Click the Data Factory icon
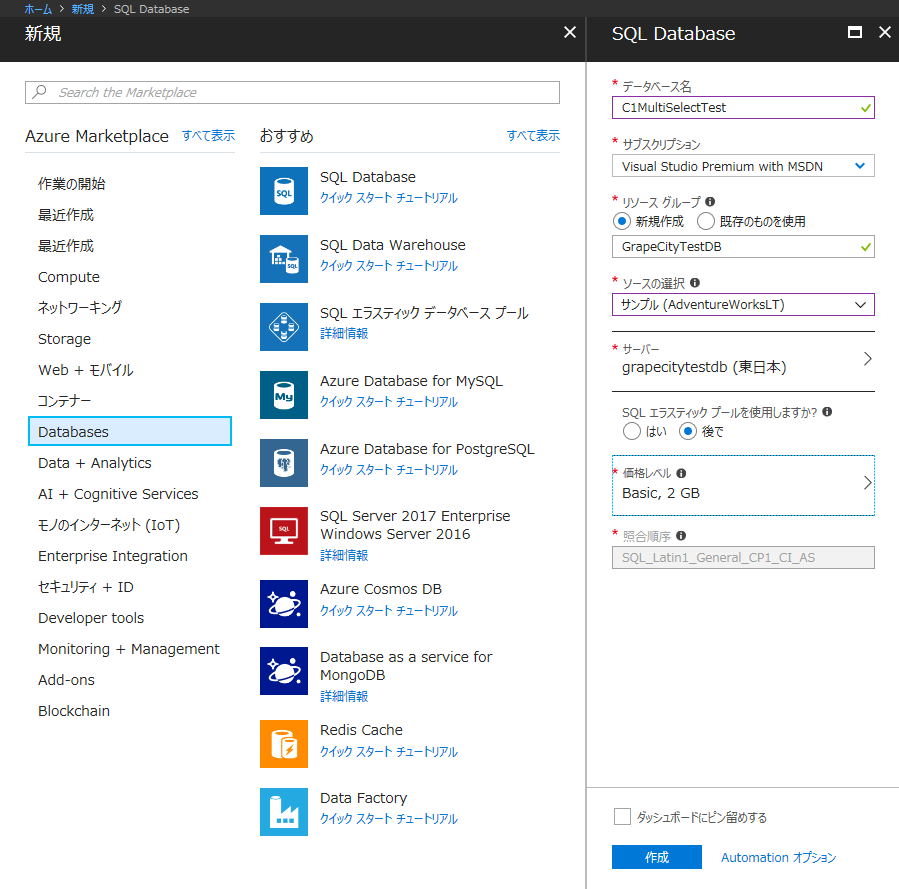This screenshot has height=889, width=899. click(284, 812)
